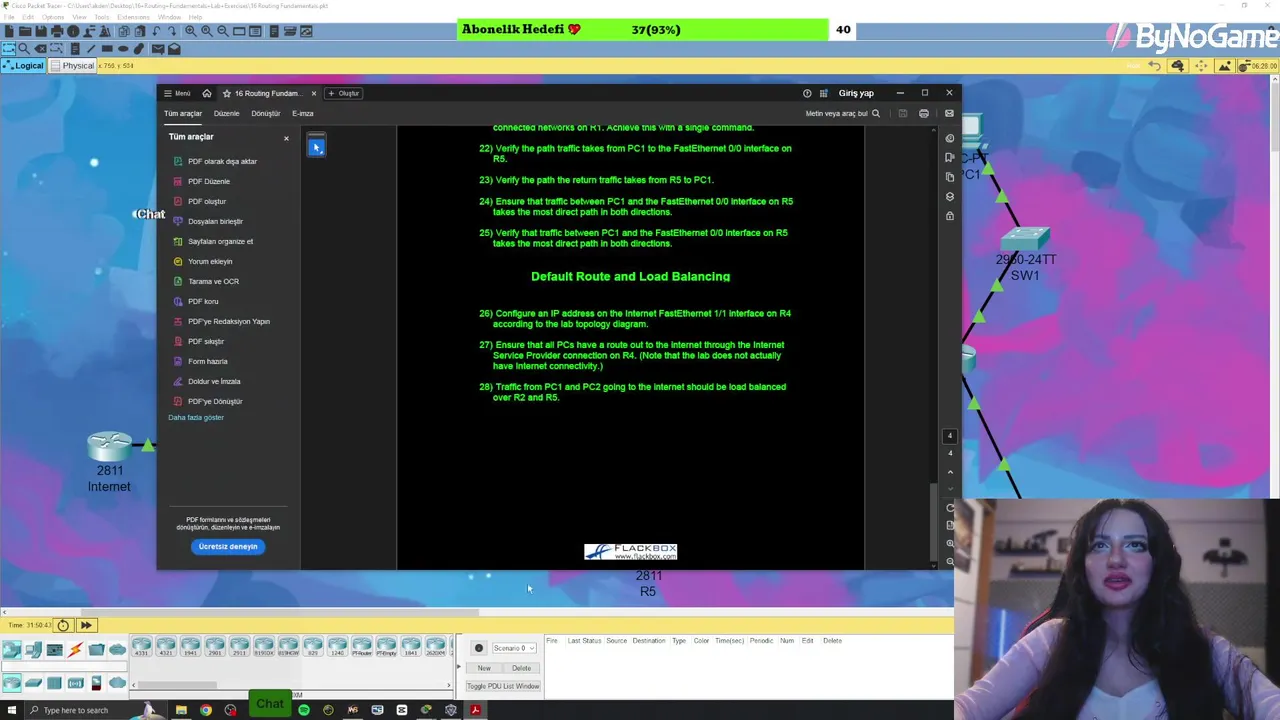Click Giriş yap sign-in button
Screen dimensions: 1280x720
pos(856,93)
